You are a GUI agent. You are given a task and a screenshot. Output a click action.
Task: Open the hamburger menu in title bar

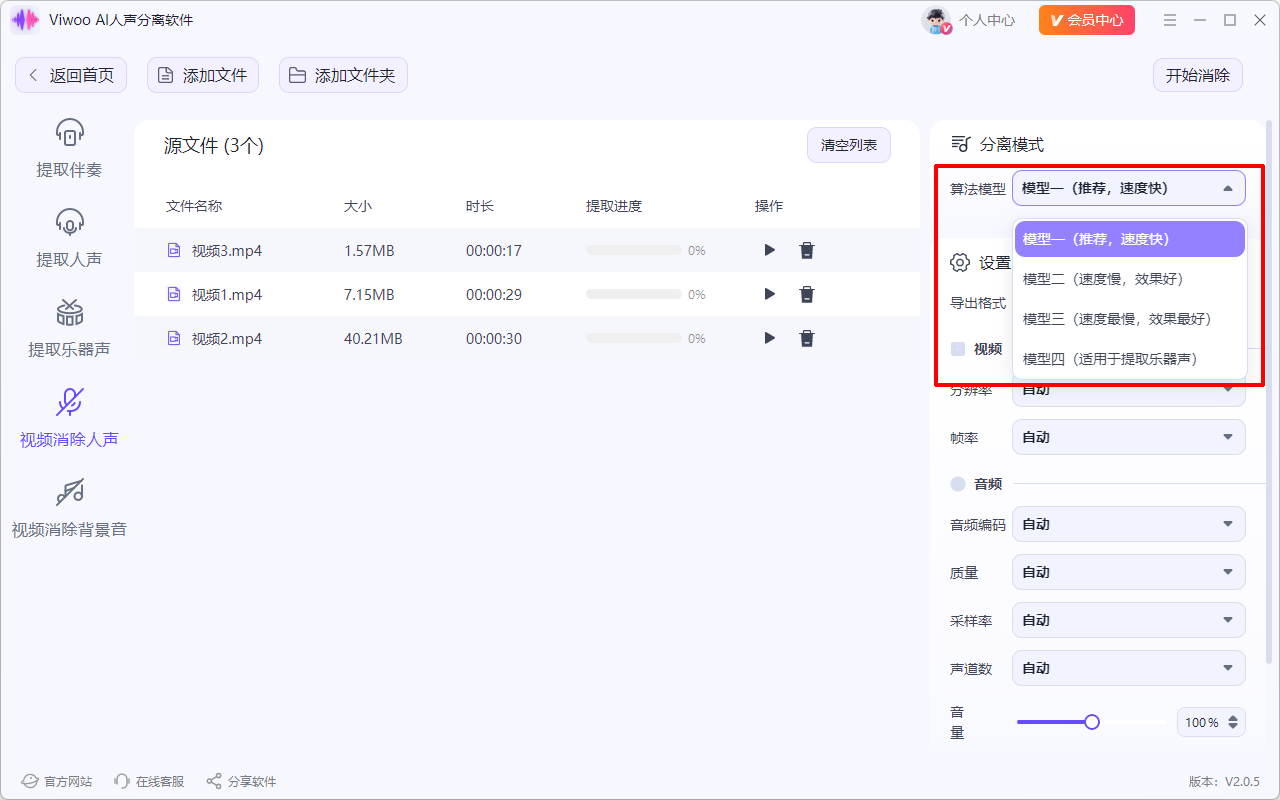1170,20
